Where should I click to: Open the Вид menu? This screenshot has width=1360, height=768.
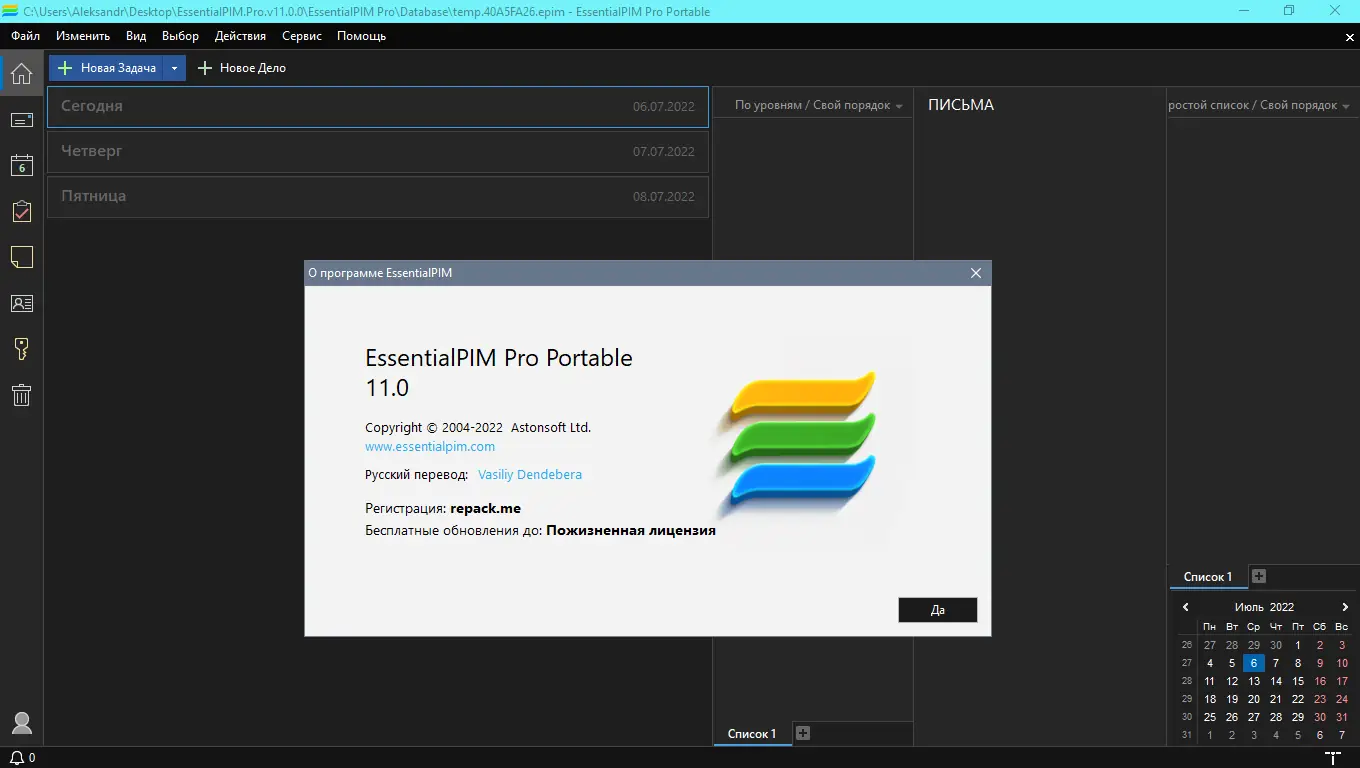tap(136, 36)
